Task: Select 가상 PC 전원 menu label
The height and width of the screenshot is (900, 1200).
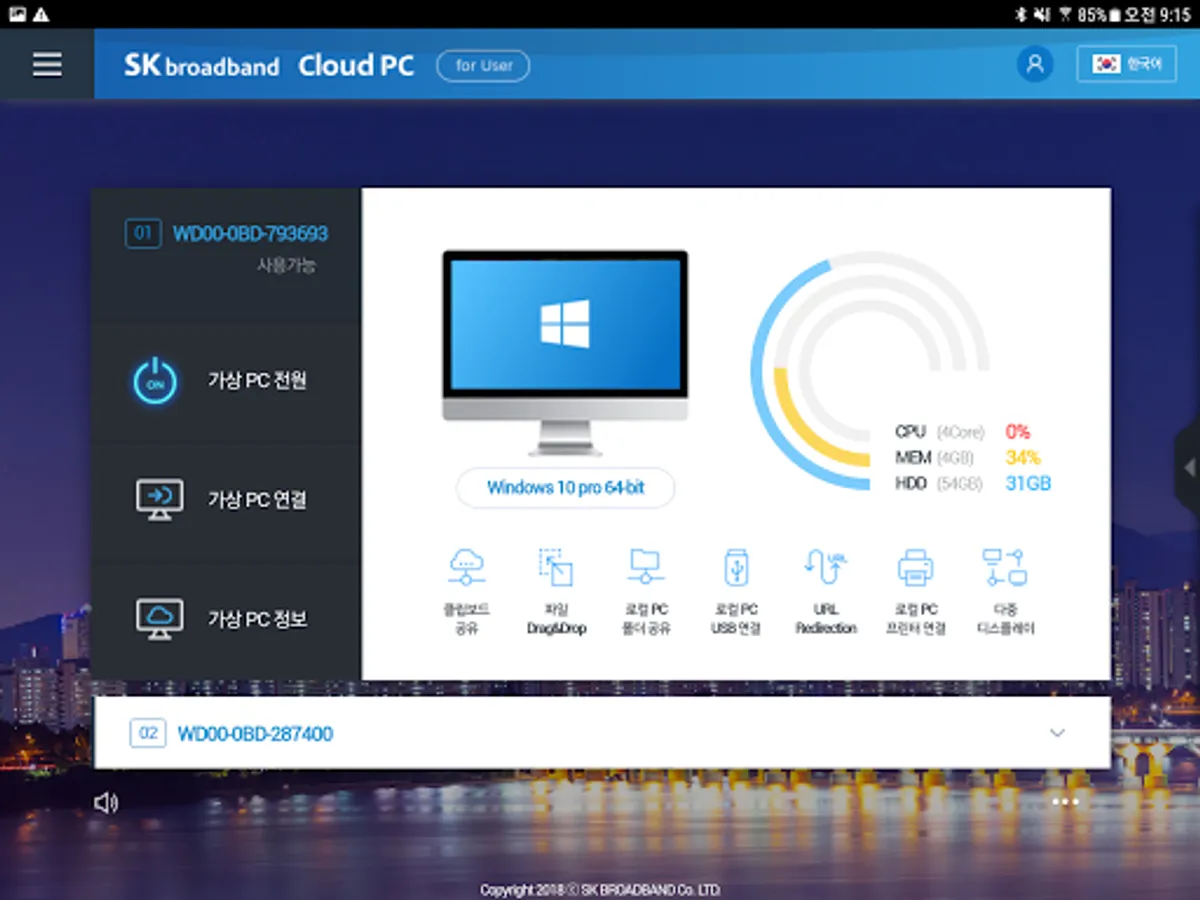Action: pyautogui.click(x=257, y=381)
